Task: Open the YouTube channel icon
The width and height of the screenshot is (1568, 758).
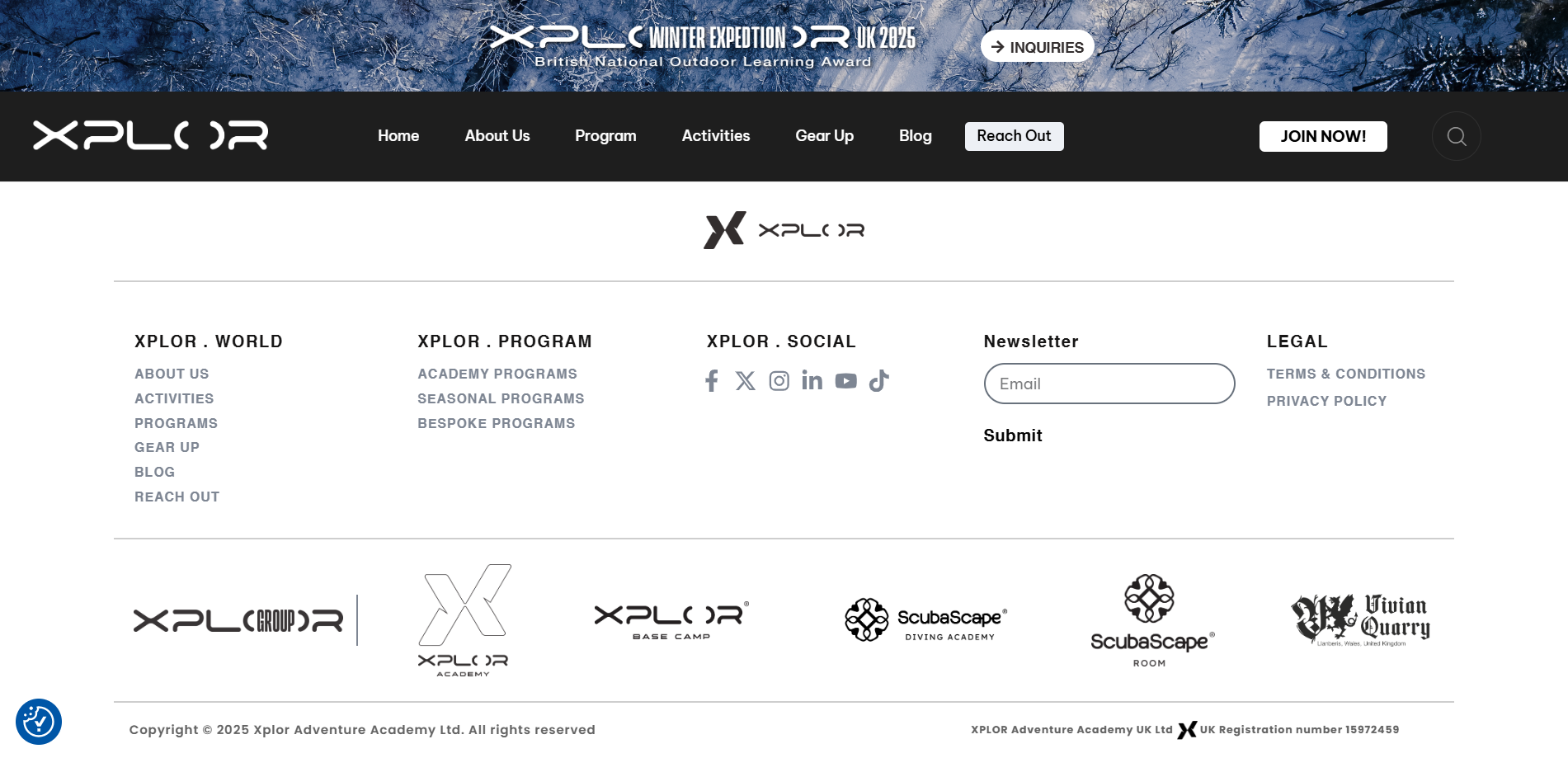Action: [845, 380]
